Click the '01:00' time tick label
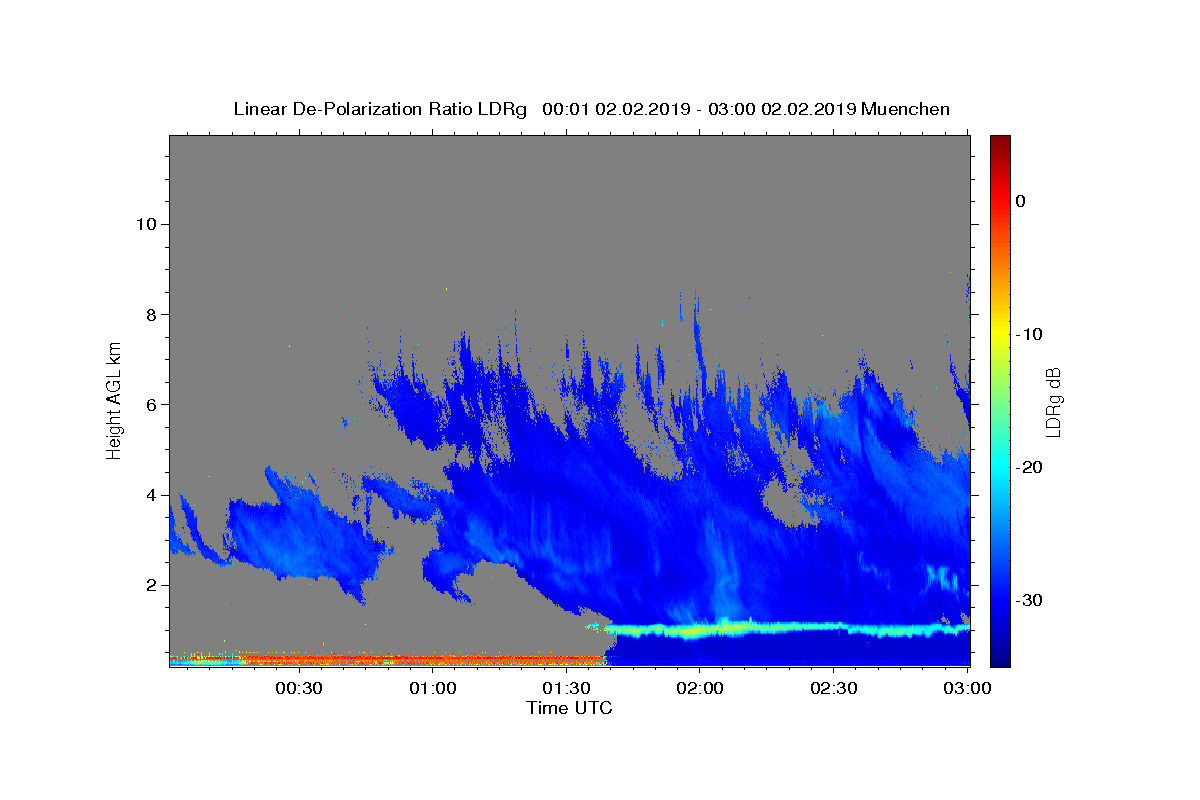This screenshot has width=1200, height=800. click(433, 689)
